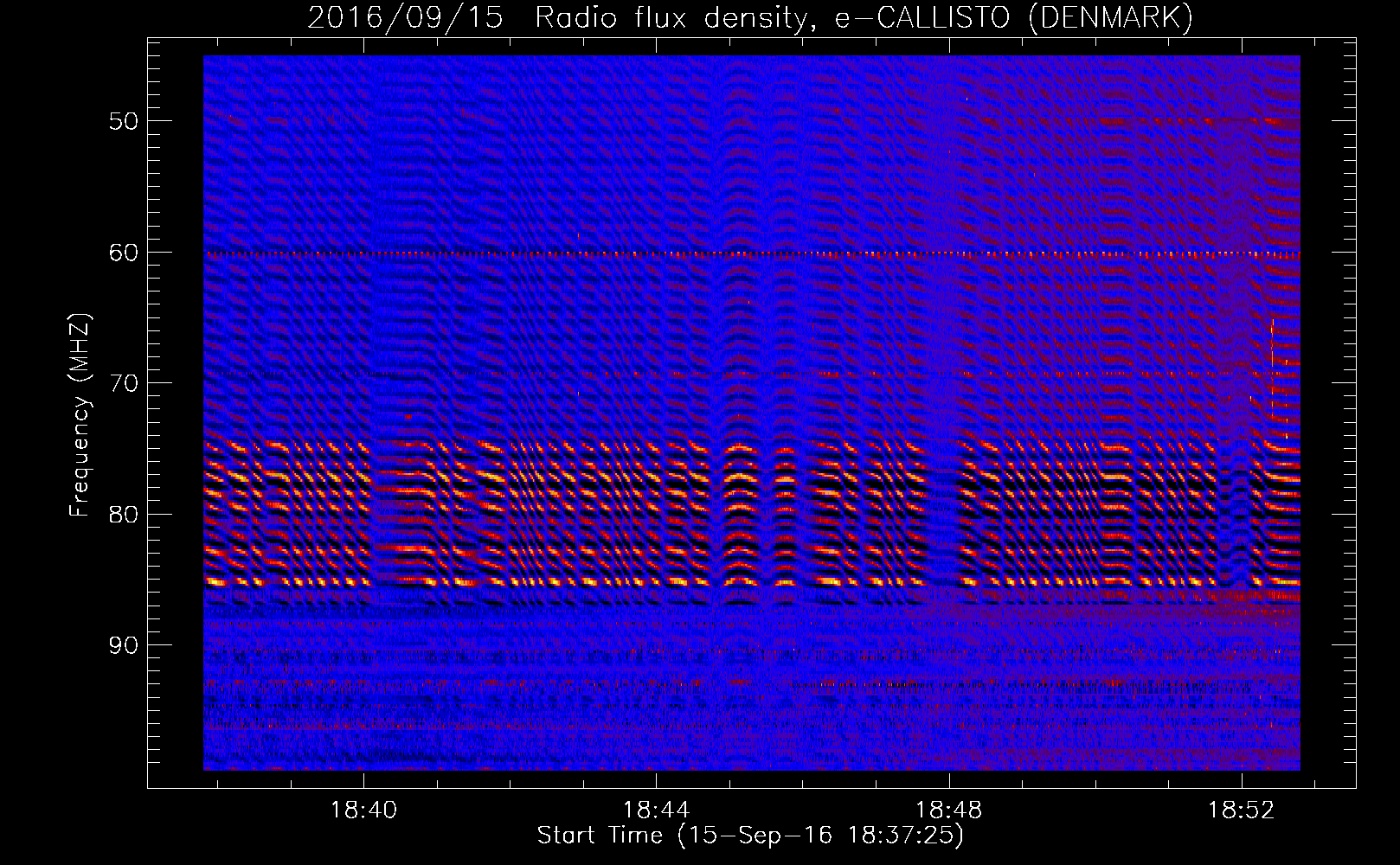Click the 80 MHz frequency tick label
Image resolution: width=1400 pixels, height=865 pixels.
tap(124, 515)
